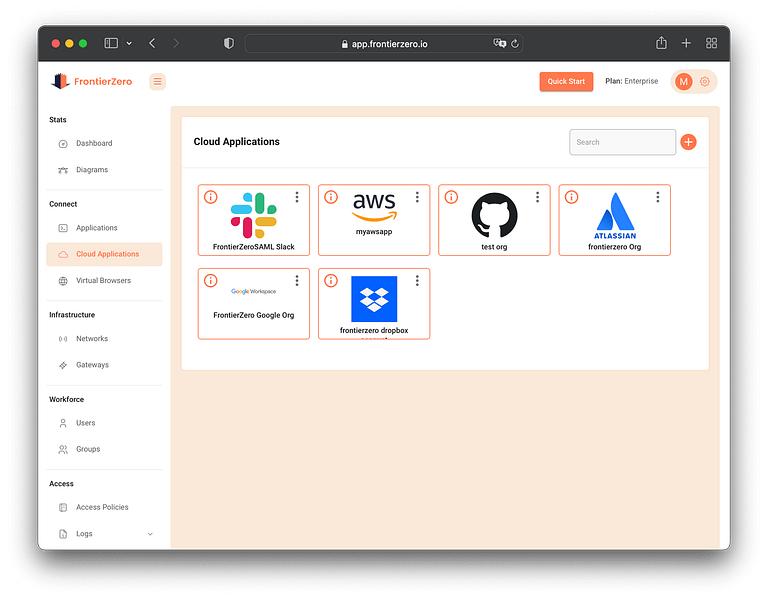The height and width of the screenshot is (600, 768).
Task: Open the M user avatar menu
Action: point(684,82)
